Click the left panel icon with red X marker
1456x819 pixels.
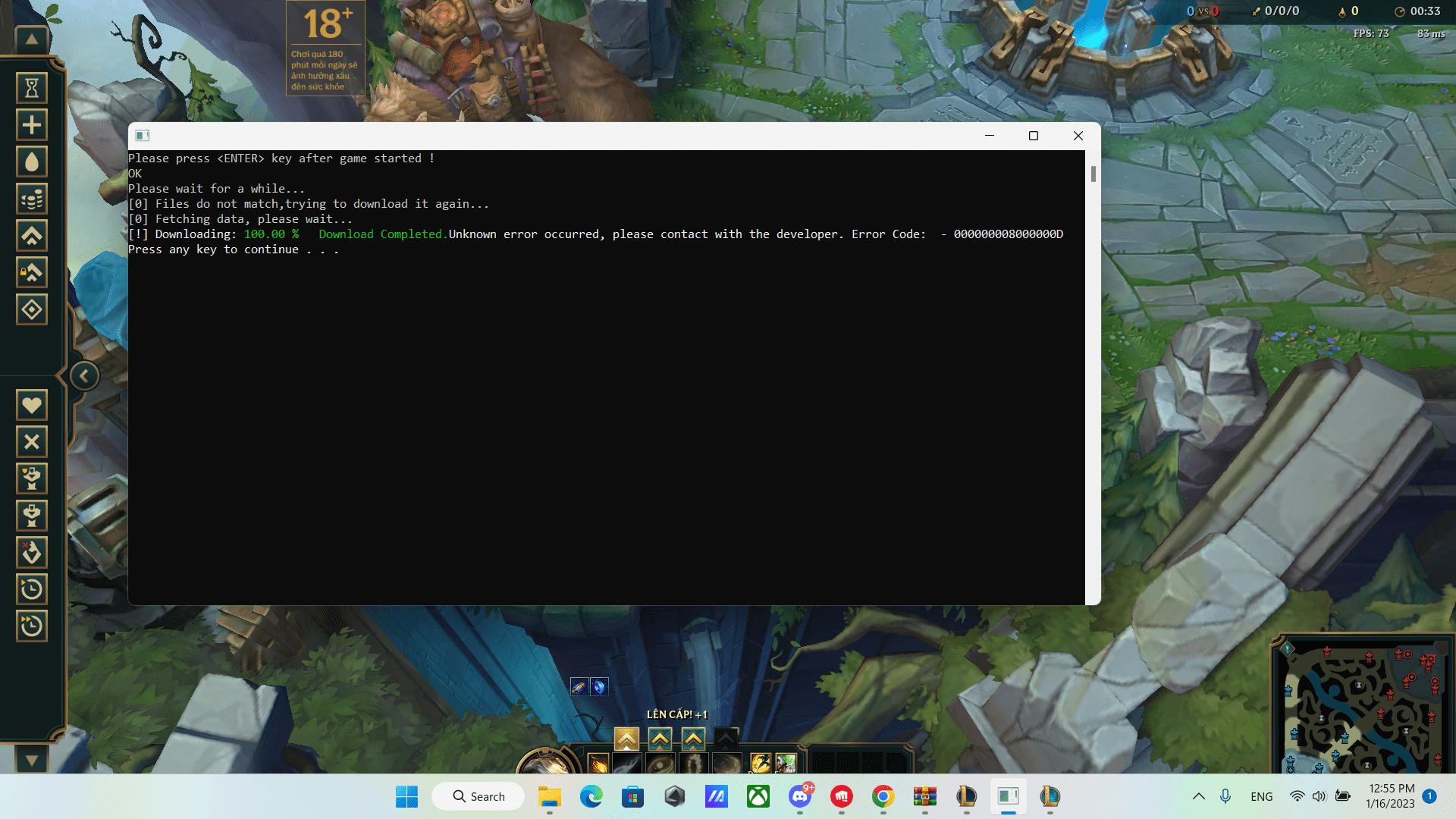click(x=32, y=552)
